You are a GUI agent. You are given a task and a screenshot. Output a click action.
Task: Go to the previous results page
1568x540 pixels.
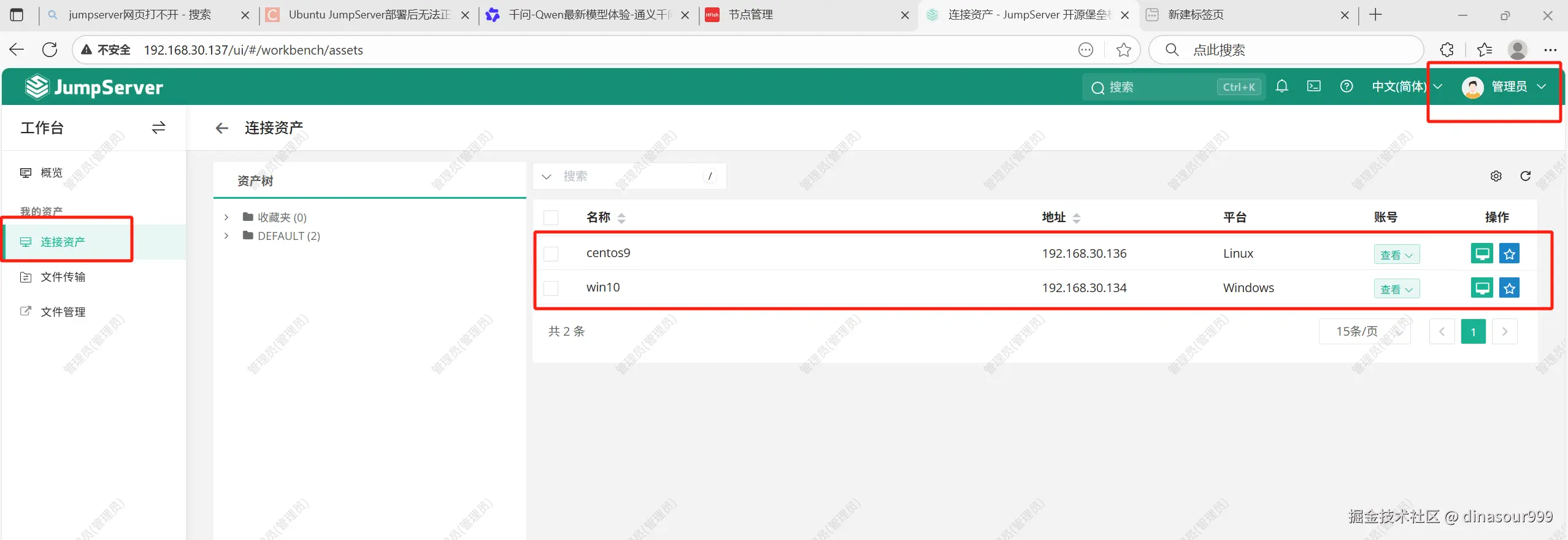1442,331
